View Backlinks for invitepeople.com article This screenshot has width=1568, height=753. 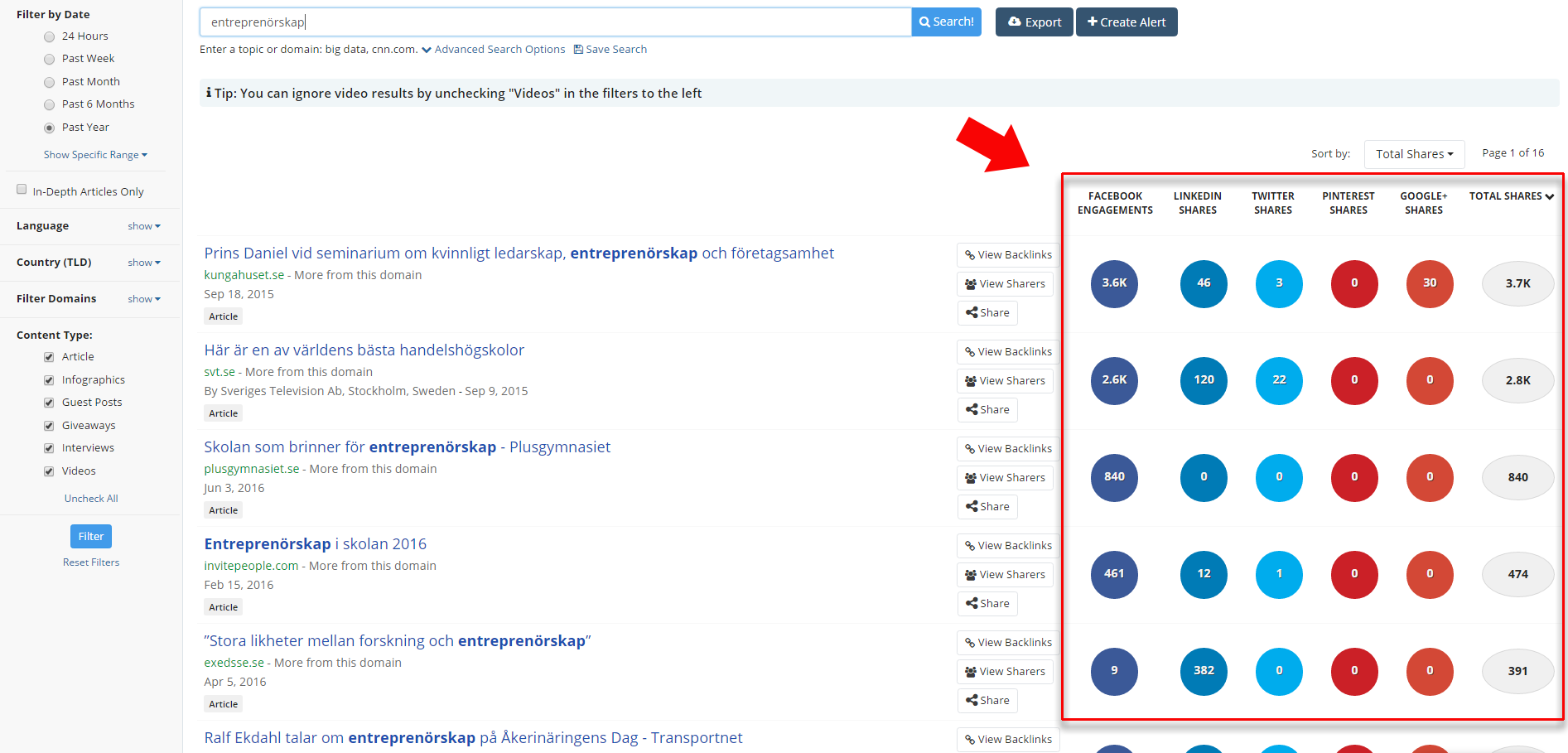(1008, 546)
